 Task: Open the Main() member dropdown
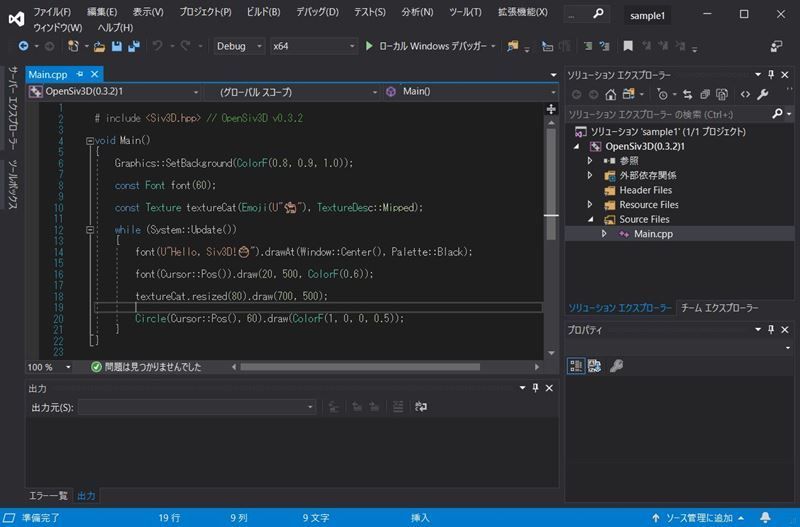point(470,92)
